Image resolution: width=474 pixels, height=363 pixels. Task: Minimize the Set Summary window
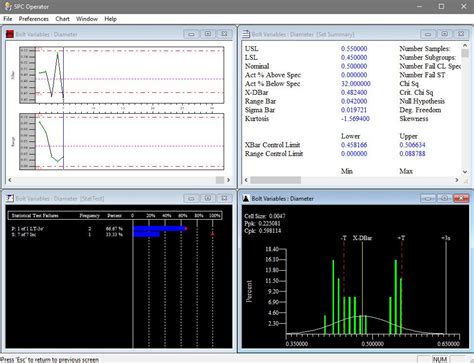tap(428, 34)
